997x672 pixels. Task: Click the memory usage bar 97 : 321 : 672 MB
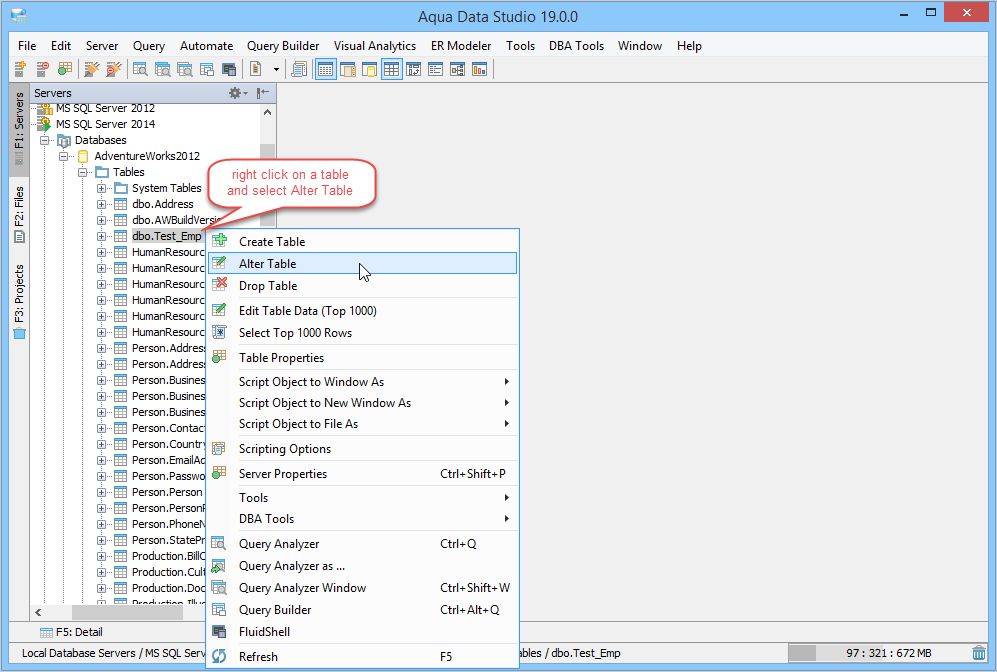coord(877,653)
